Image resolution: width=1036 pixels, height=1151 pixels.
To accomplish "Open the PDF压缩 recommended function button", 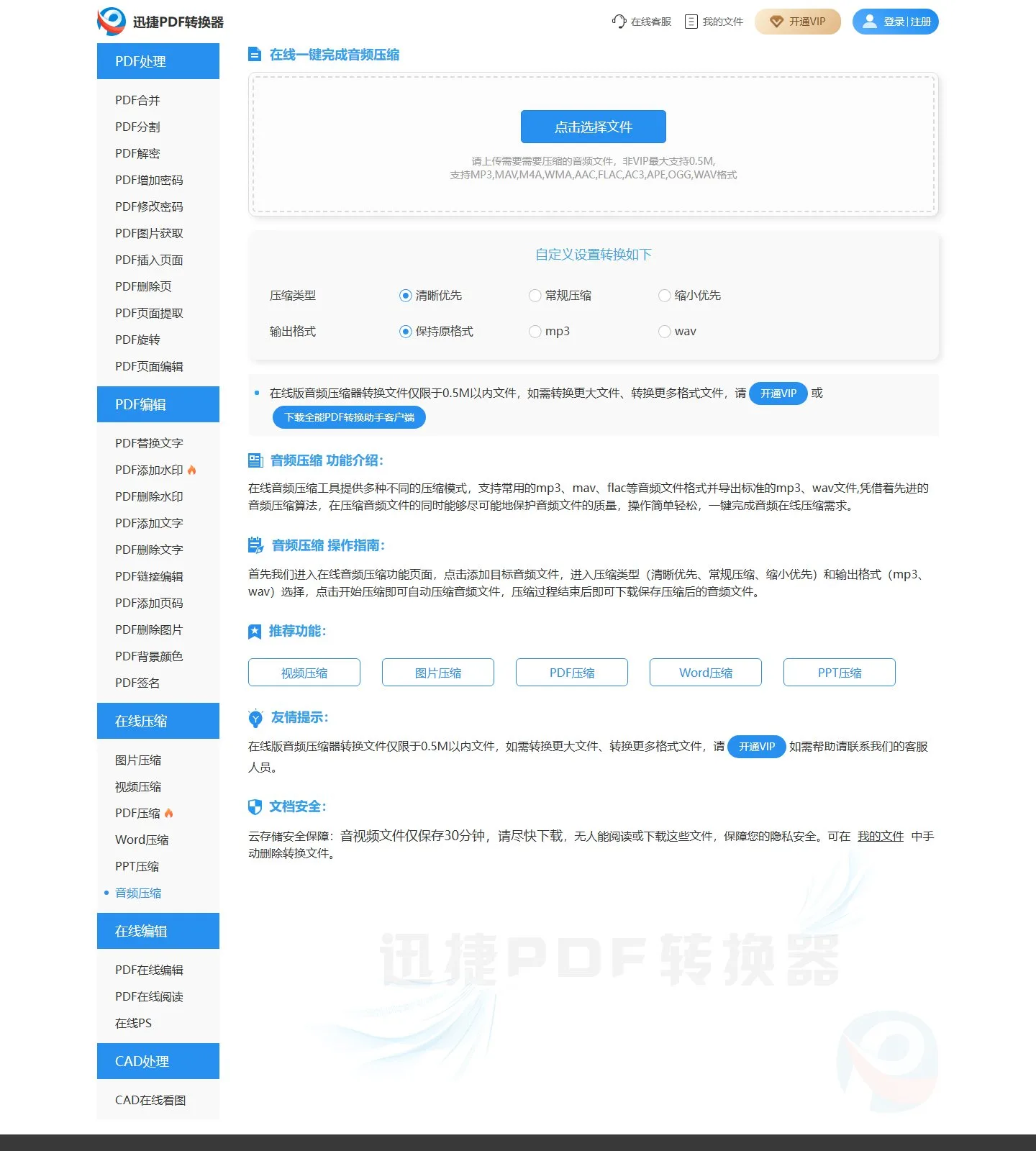I will [572, 673].
